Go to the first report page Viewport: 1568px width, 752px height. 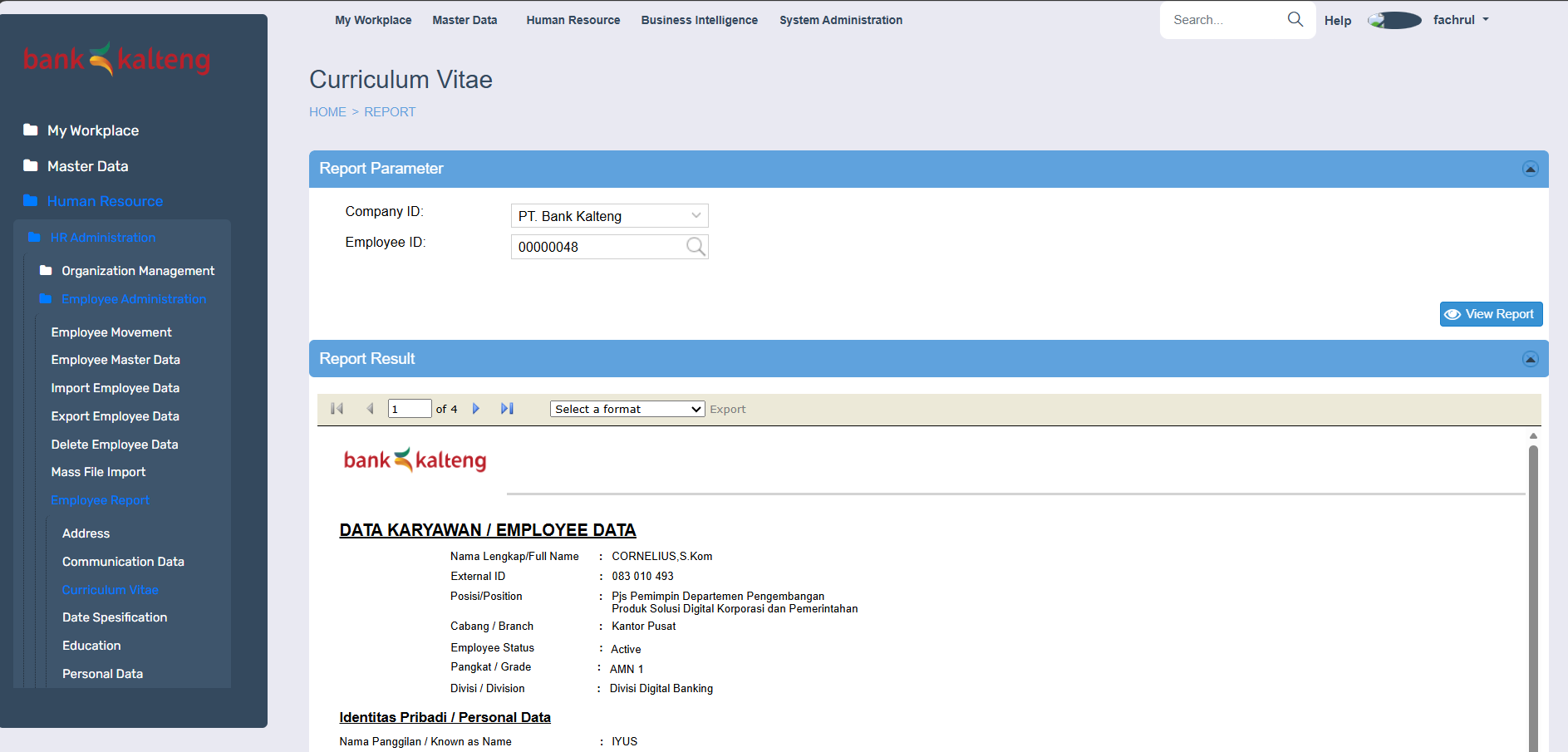pyautogui.click(x=337, y=409)
